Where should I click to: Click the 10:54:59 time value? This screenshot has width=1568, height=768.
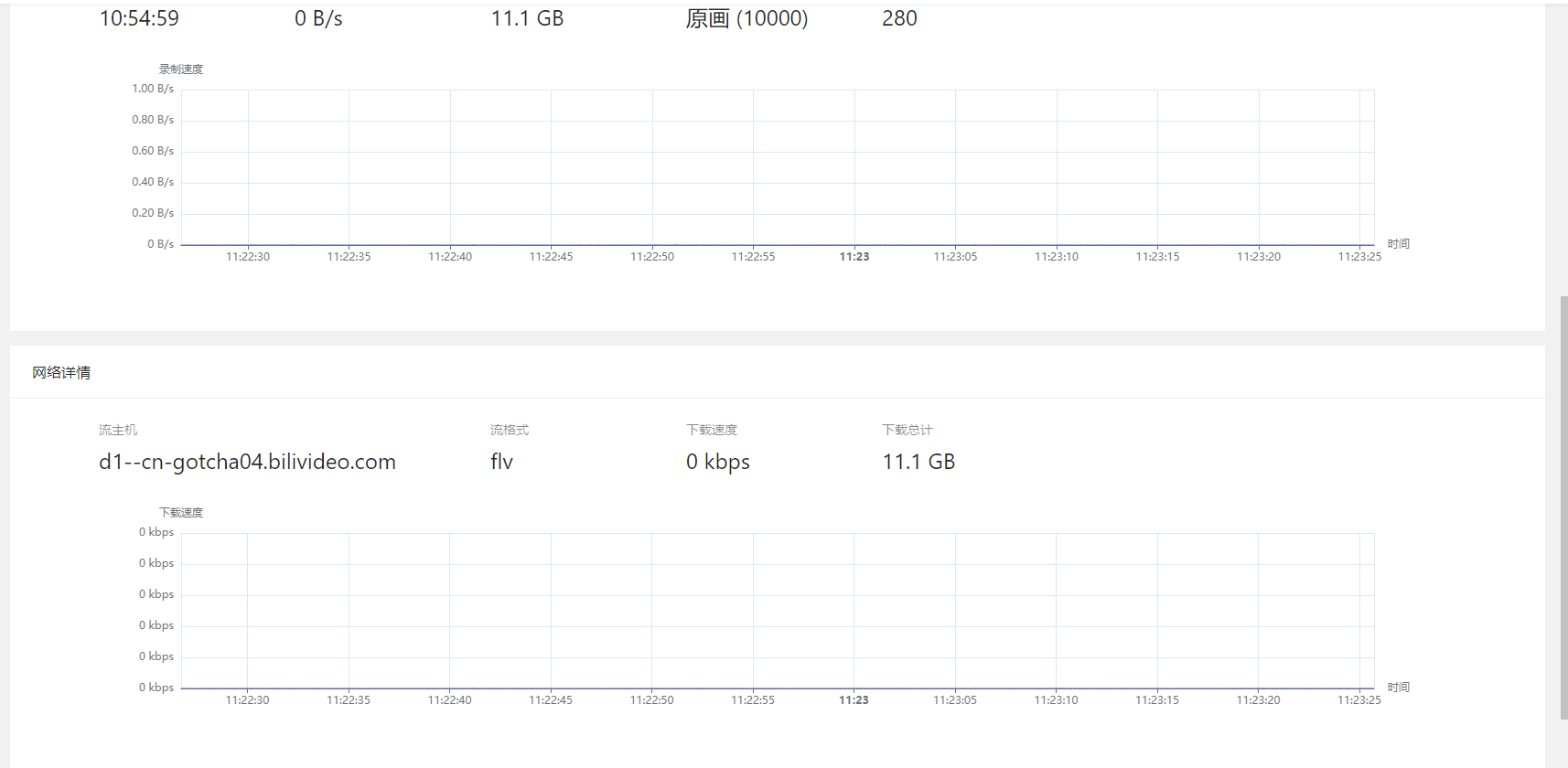coord(139,18)
